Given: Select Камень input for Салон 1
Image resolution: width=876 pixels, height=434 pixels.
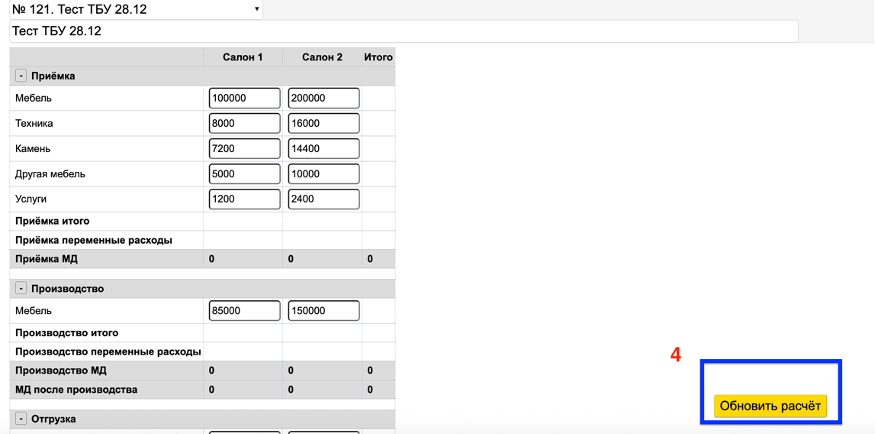Looking at the screenshot, I should (x=244, y=148).
